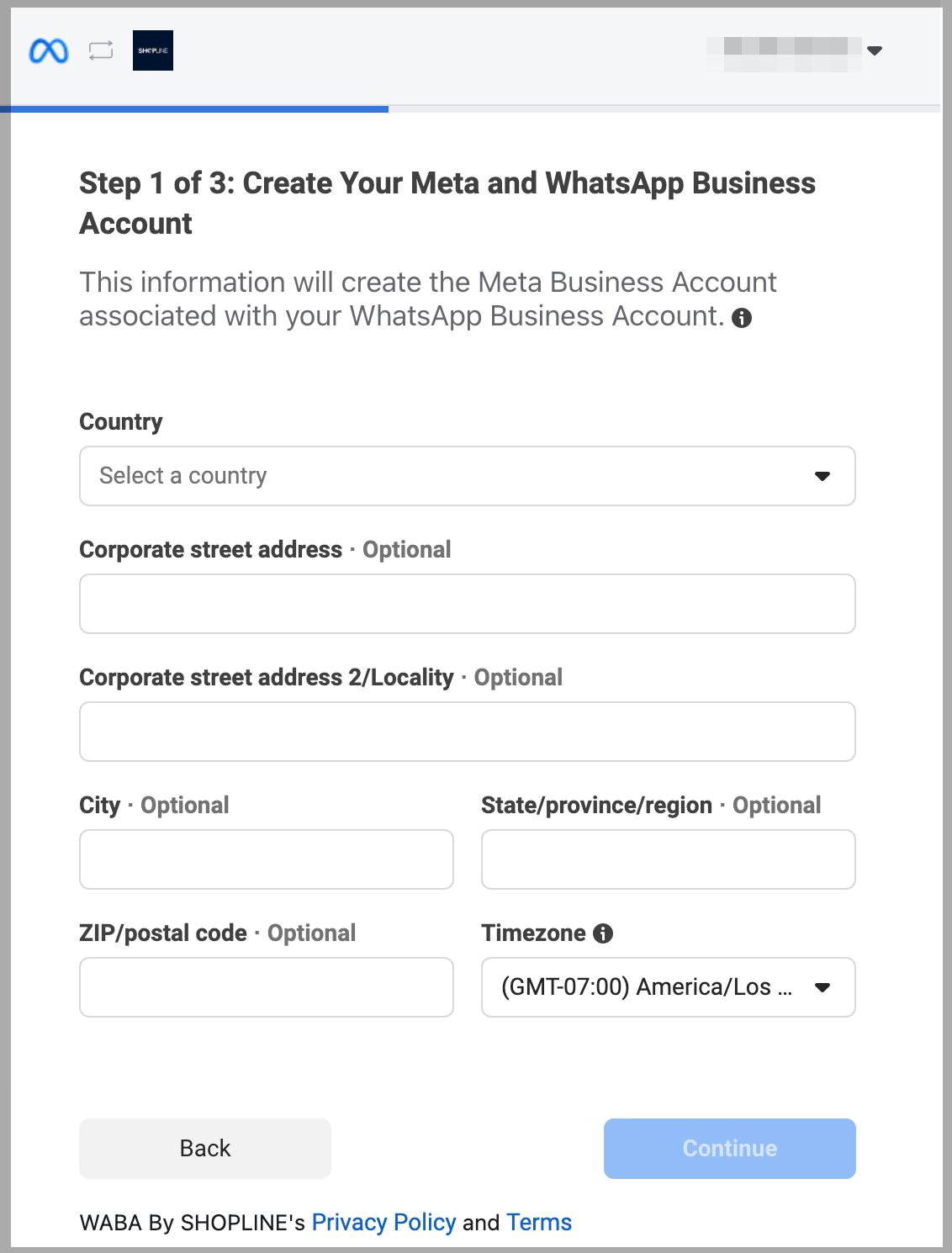Click the Meta infinity logo
Image resolution: width=952 pixels, height=1253 pixels.
pos(49,51)
